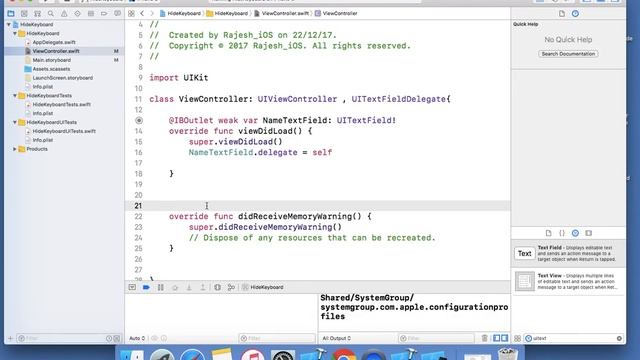
Task: Open the ViewController class breadcrumb
Action: 336,13
